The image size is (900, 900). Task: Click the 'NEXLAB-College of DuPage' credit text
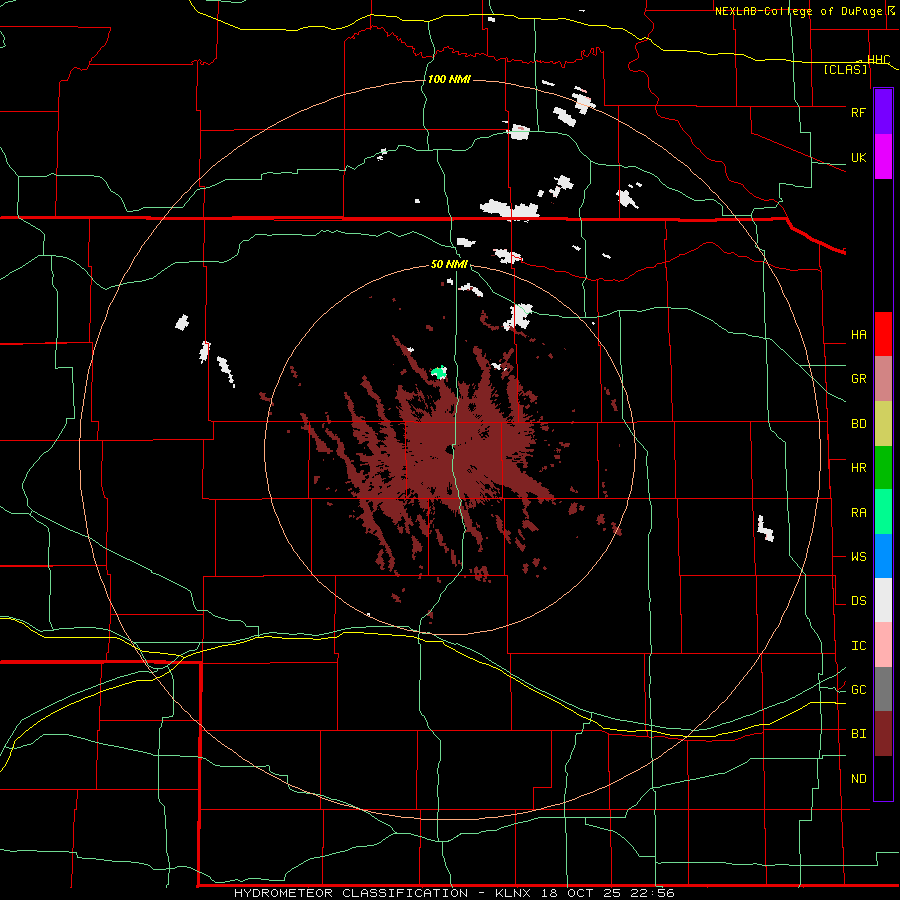click(798, 11)
